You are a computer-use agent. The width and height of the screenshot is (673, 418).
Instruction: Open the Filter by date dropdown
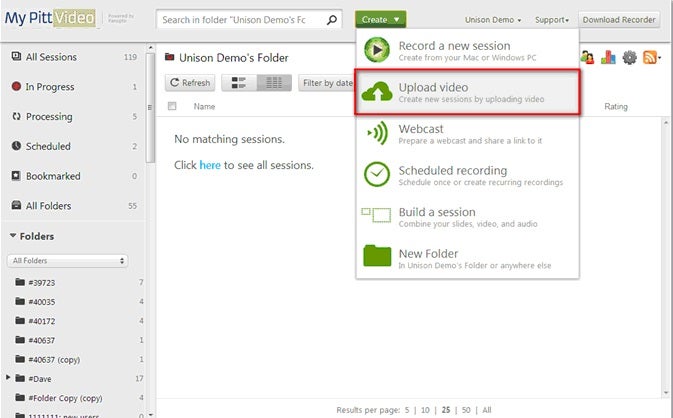point(327,83)
